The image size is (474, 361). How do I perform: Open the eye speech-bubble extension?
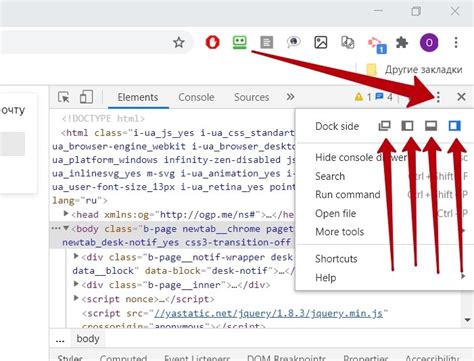293,42
